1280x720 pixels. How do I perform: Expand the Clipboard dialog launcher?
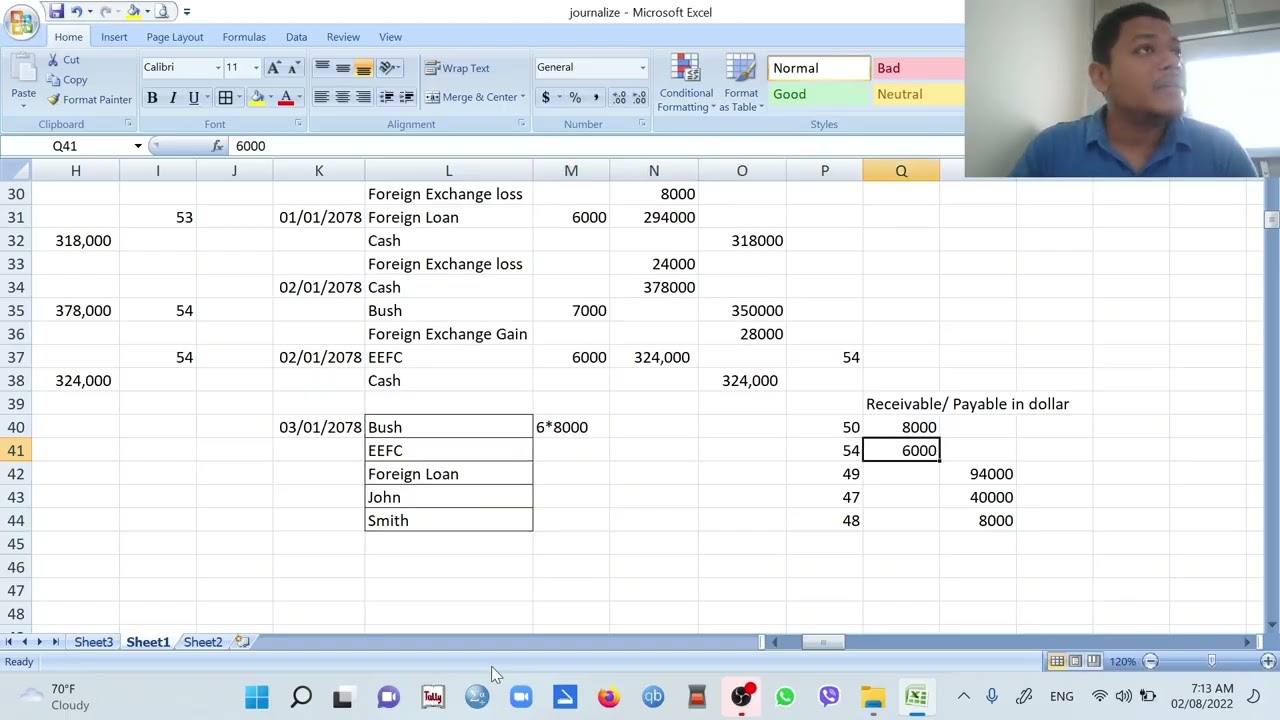click(128, 124)
